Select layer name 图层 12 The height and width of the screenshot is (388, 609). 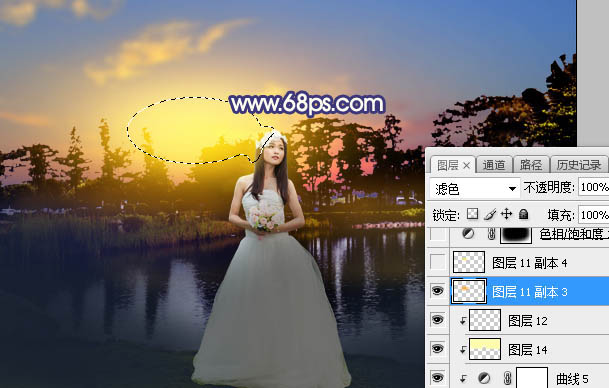click(x=528, y=321)
